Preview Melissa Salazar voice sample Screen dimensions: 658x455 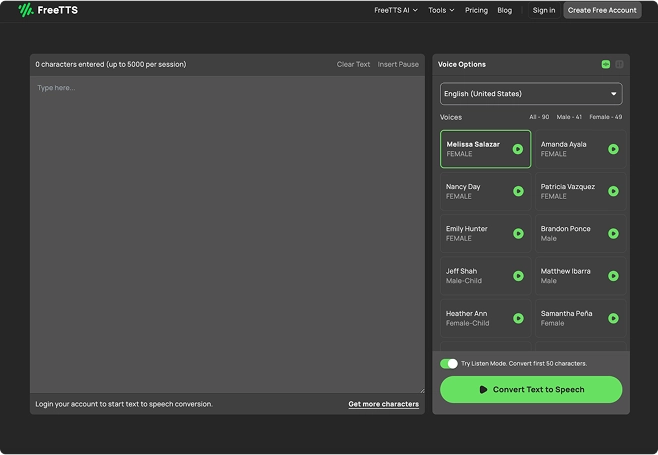pos(518,149)
